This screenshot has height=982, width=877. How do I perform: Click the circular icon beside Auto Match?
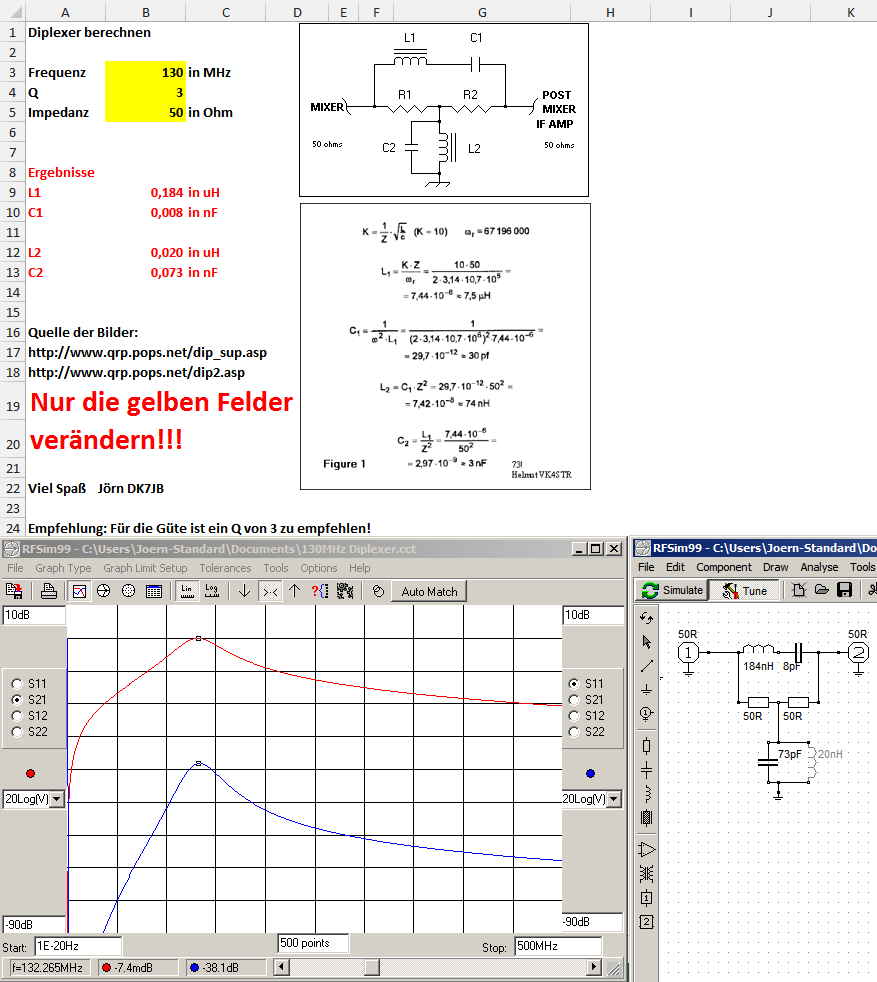click(378, 591)
